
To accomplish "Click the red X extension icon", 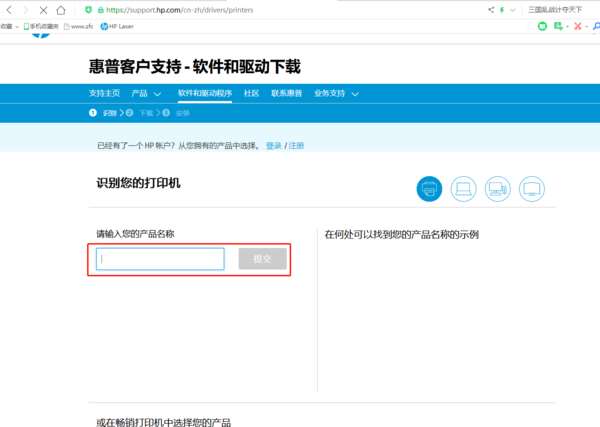I will click(x=578, y=26).
